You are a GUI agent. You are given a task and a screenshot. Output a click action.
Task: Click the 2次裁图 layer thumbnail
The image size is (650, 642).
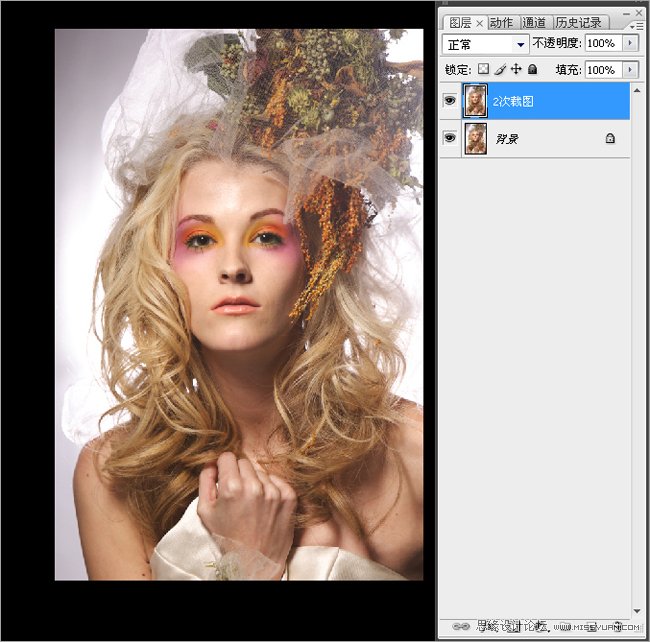click(475, 101)
